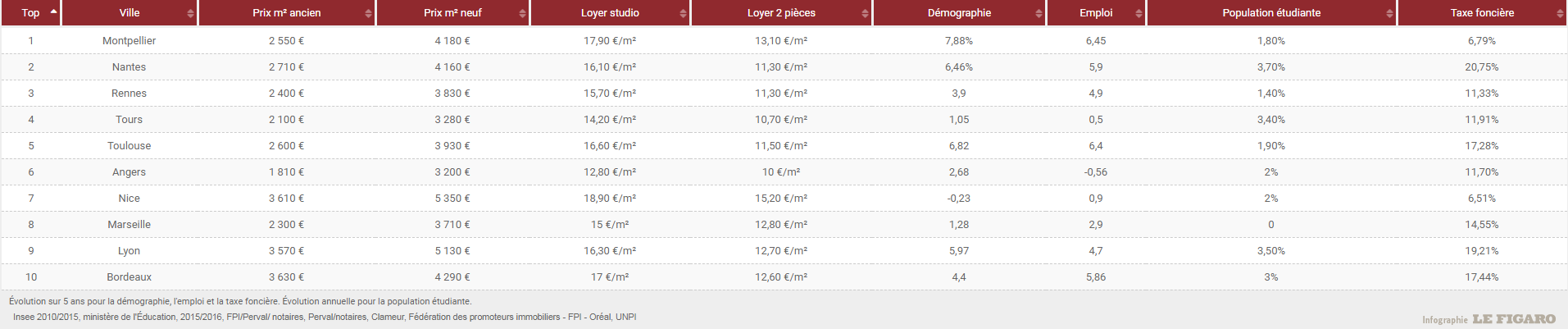
Task: Click the Nantes city cell
Action: (129, 66)
